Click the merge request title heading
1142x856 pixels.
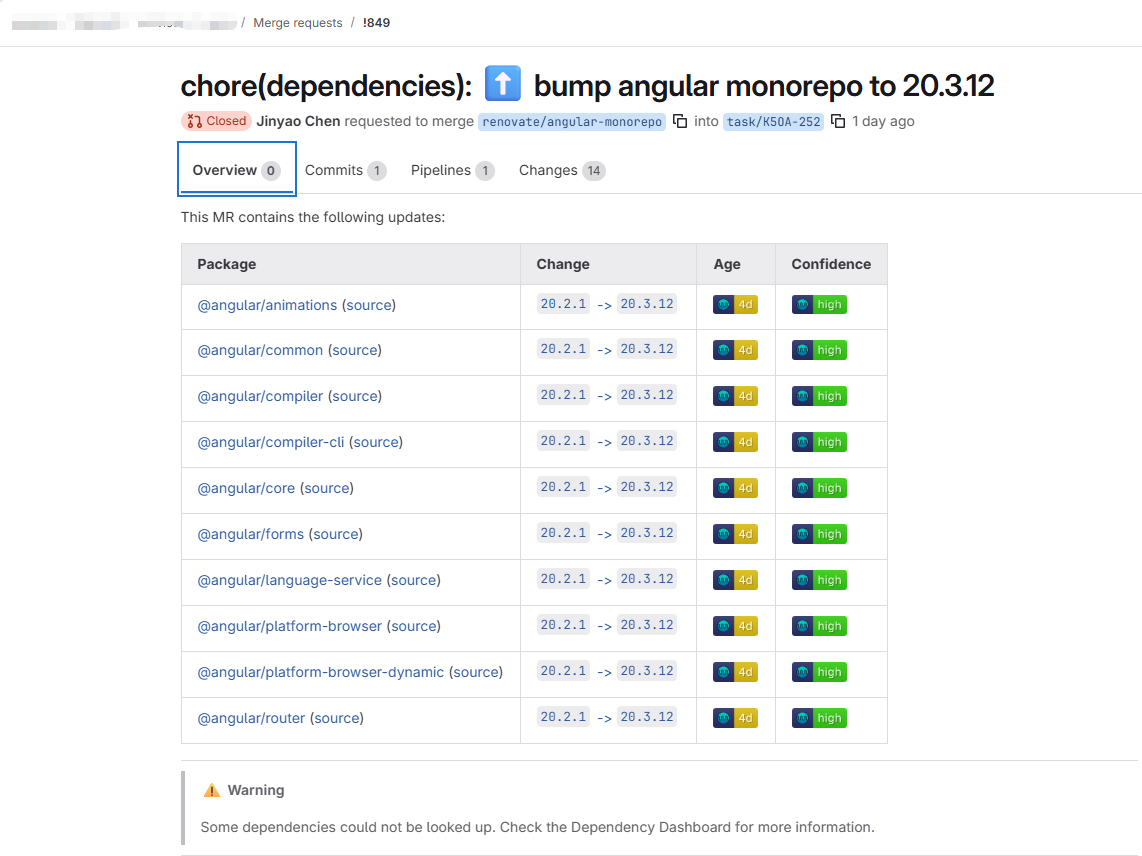point(587,85)
